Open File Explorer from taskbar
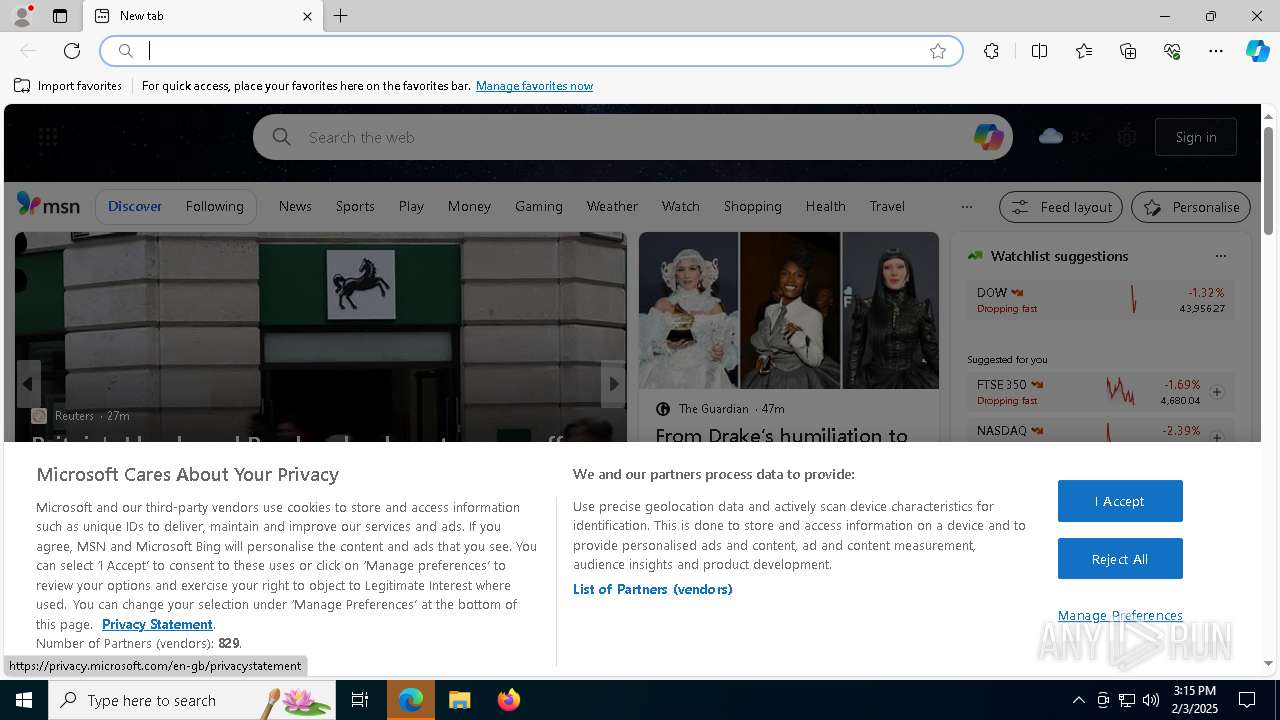 coord(459,700)
